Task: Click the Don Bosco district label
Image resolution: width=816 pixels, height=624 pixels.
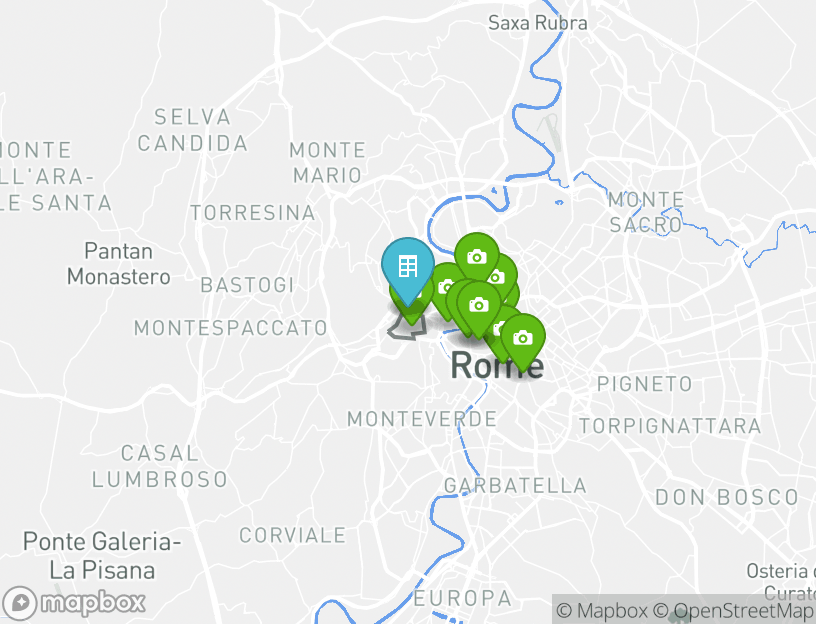Action: 726,497
